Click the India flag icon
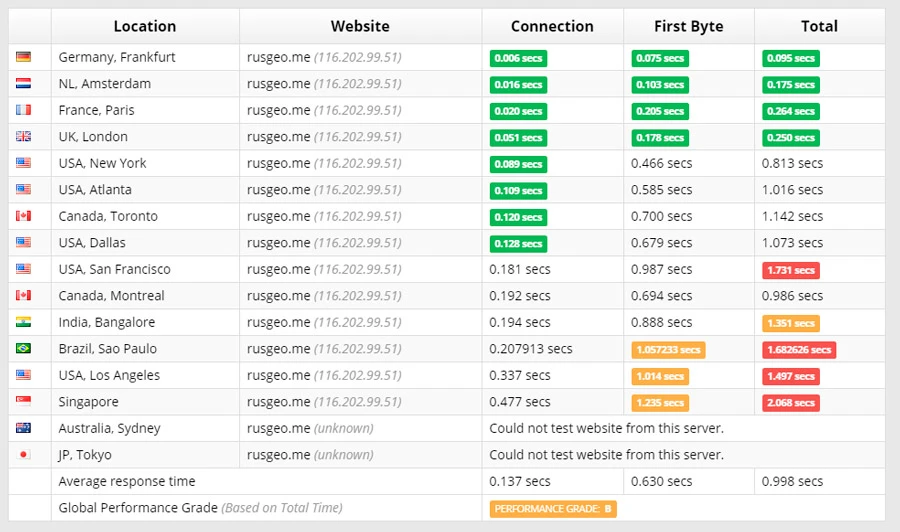 click(x=24, y=322)
